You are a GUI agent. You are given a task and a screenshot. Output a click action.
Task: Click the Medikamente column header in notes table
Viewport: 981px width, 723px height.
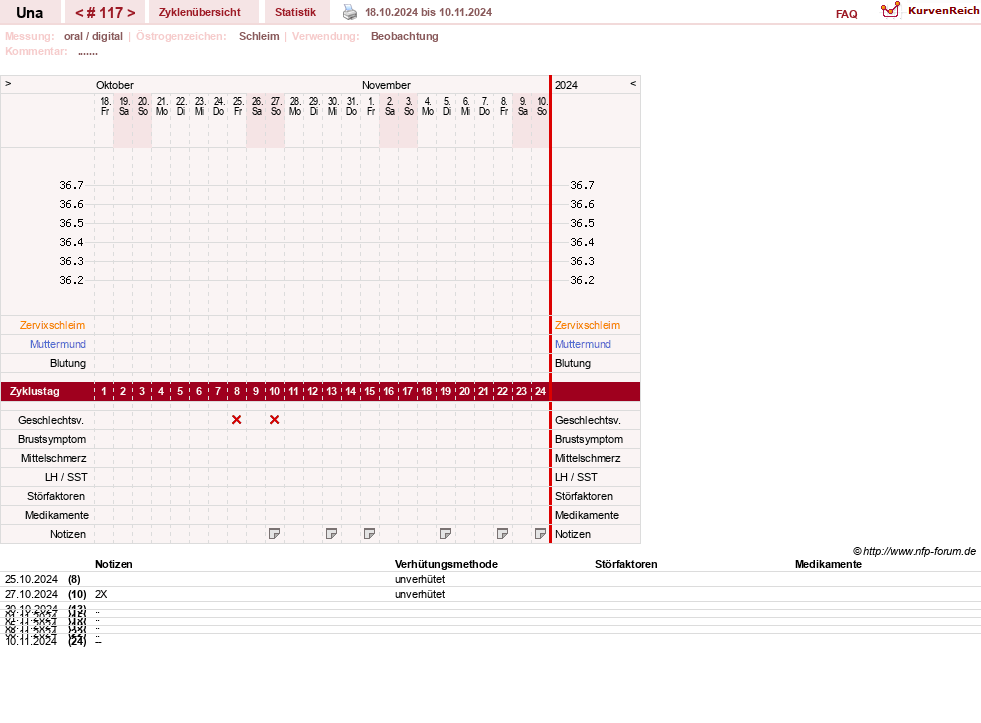828,564
